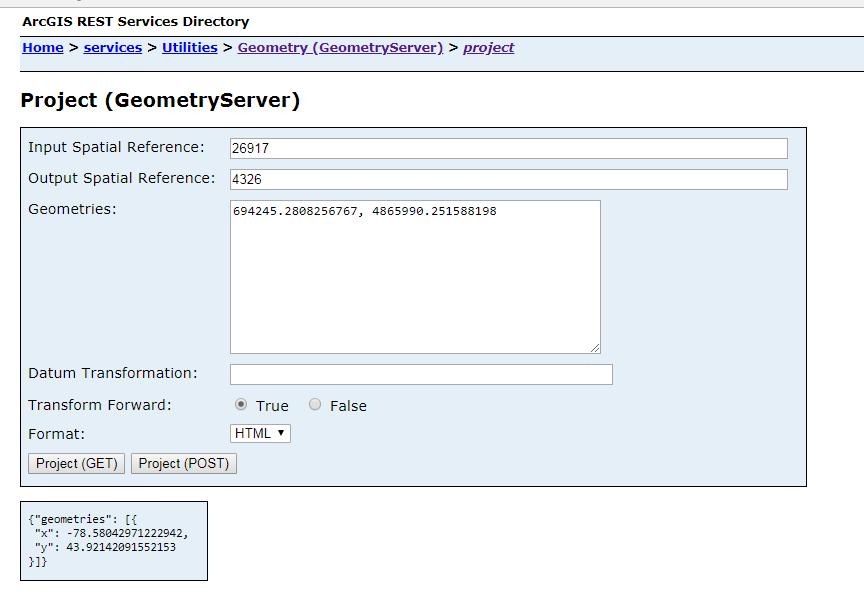Viewport: 864px width, 616px height.
Task: Open the Format HTML dropdown
Action: point(260,434)
